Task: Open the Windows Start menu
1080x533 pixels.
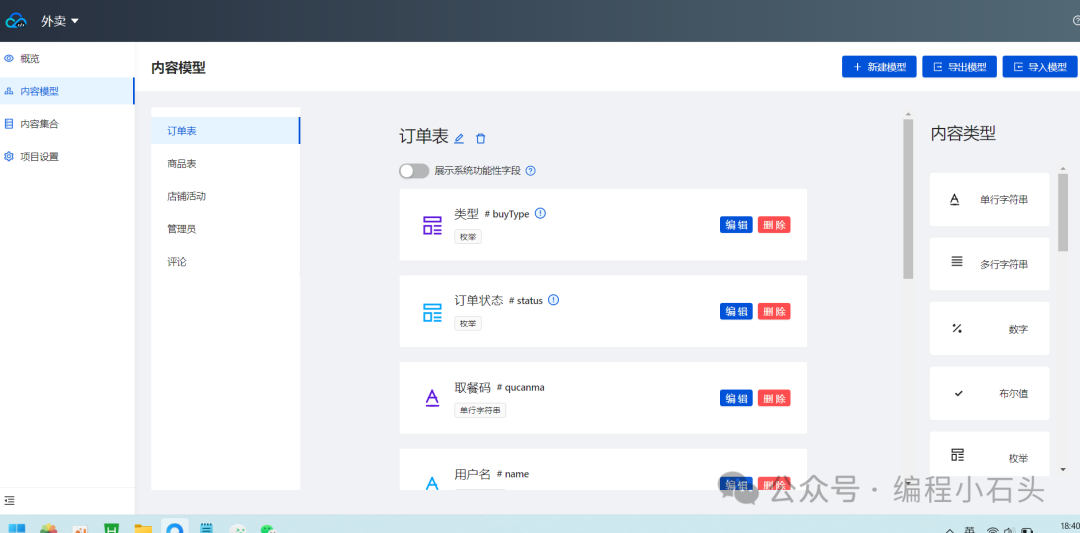Action: pos(17,527)
